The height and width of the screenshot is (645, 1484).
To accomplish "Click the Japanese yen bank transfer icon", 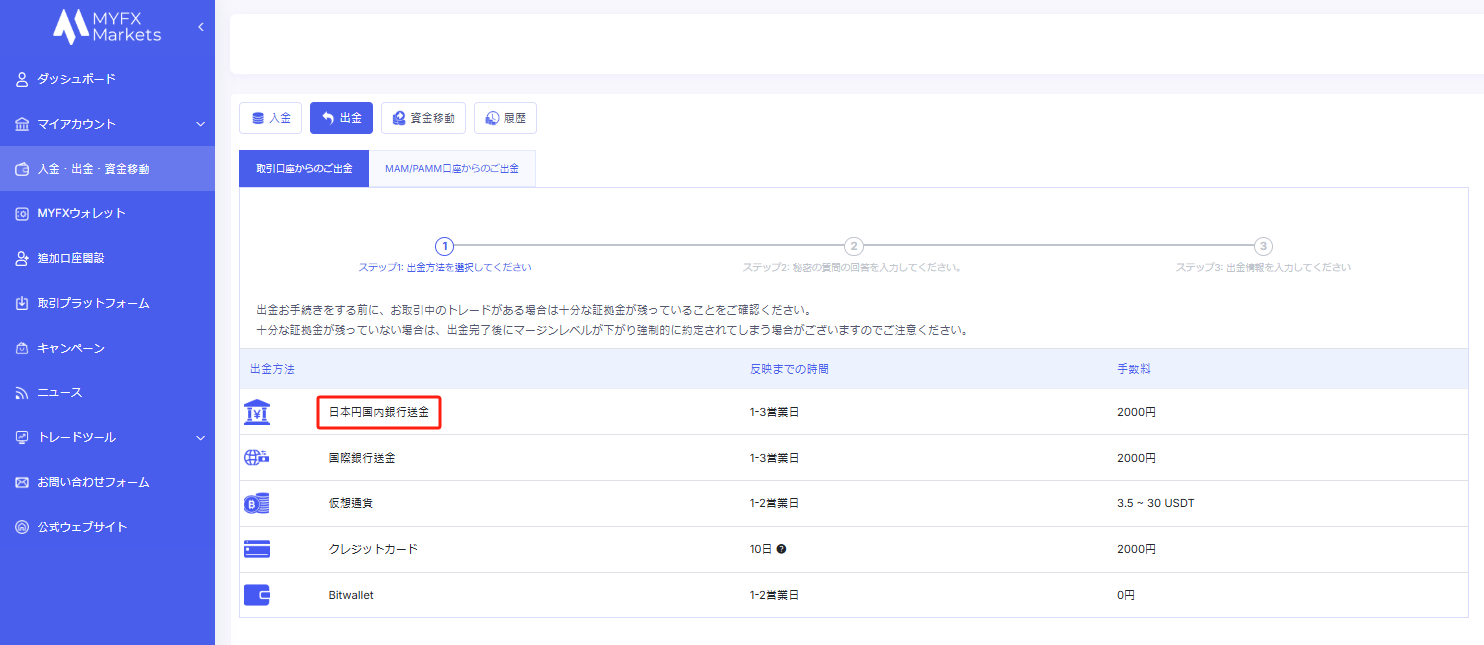I will (x=257, y=412).
